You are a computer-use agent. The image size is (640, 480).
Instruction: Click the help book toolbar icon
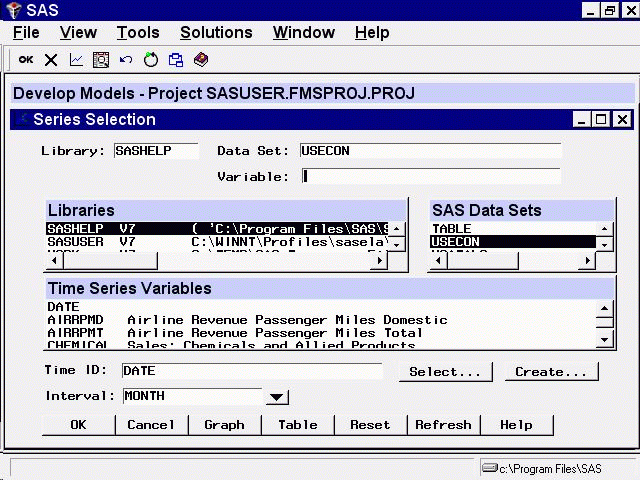pos(201,60)
